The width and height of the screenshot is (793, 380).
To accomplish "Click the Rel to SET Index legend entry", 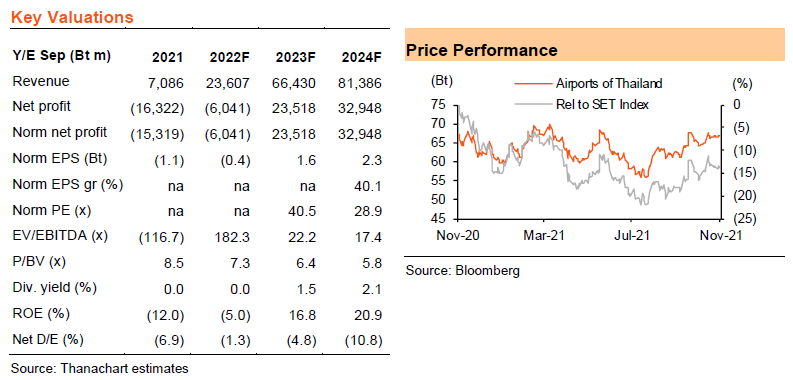I will click(x=582, y=105).
